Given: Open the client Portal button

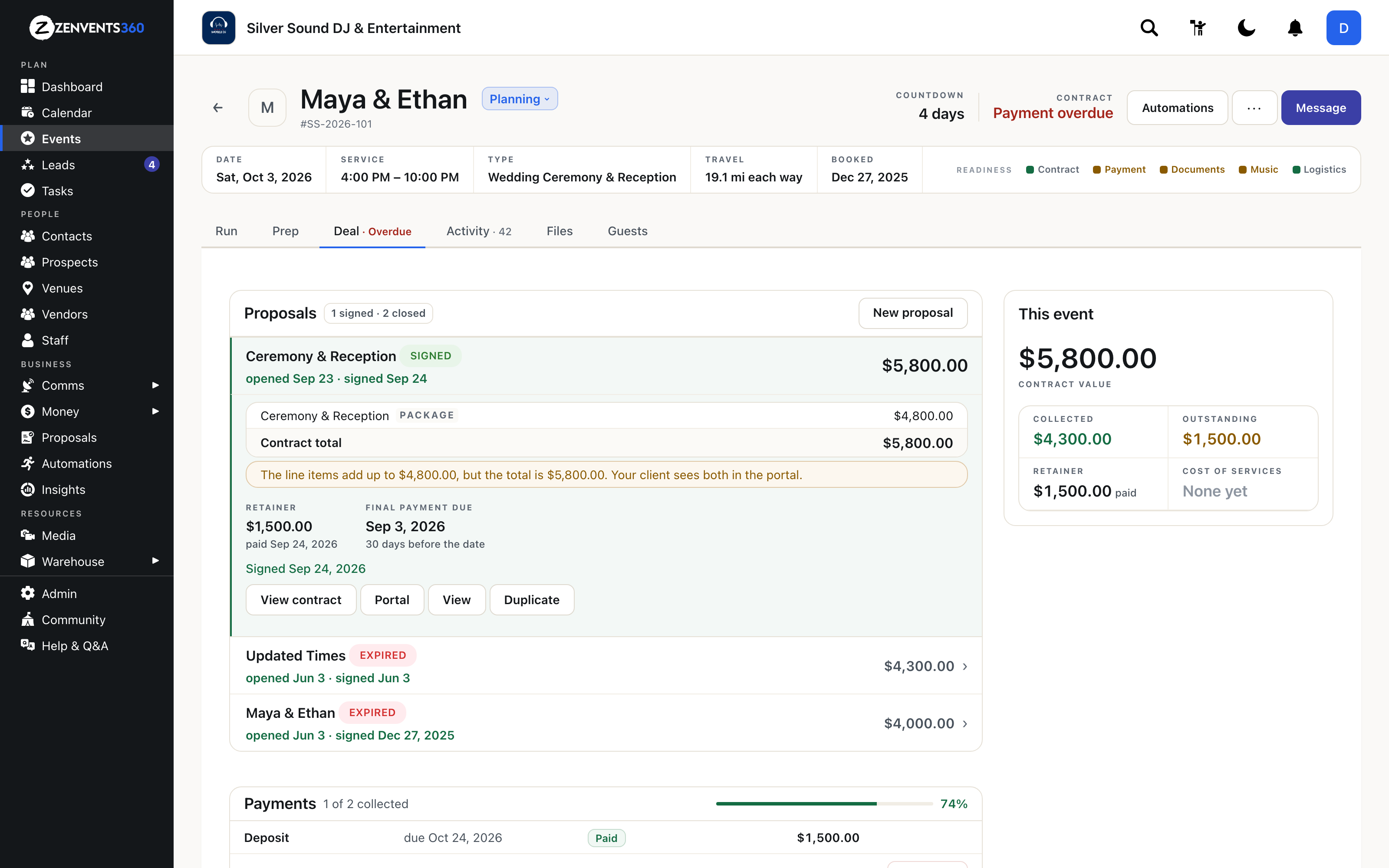Looking at the screenshot, I should coord(392,600).
